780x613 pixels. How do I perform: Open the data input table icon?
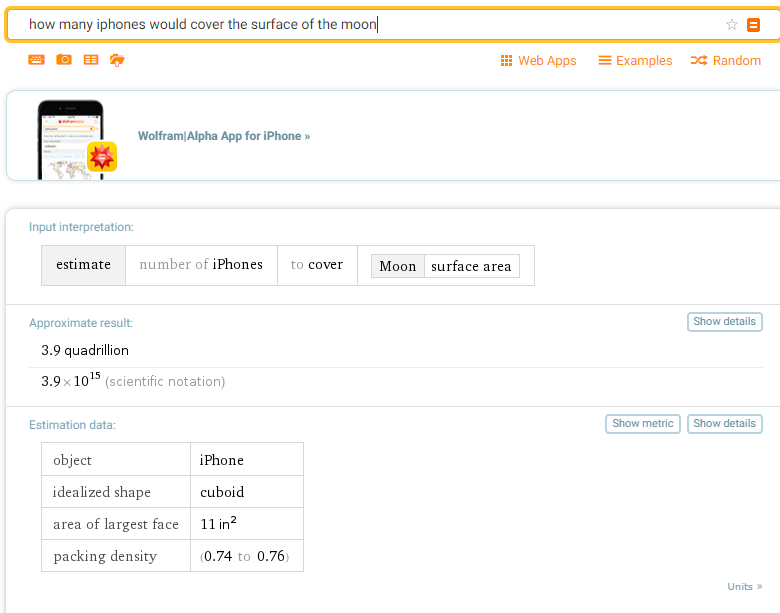click(91, 60)
